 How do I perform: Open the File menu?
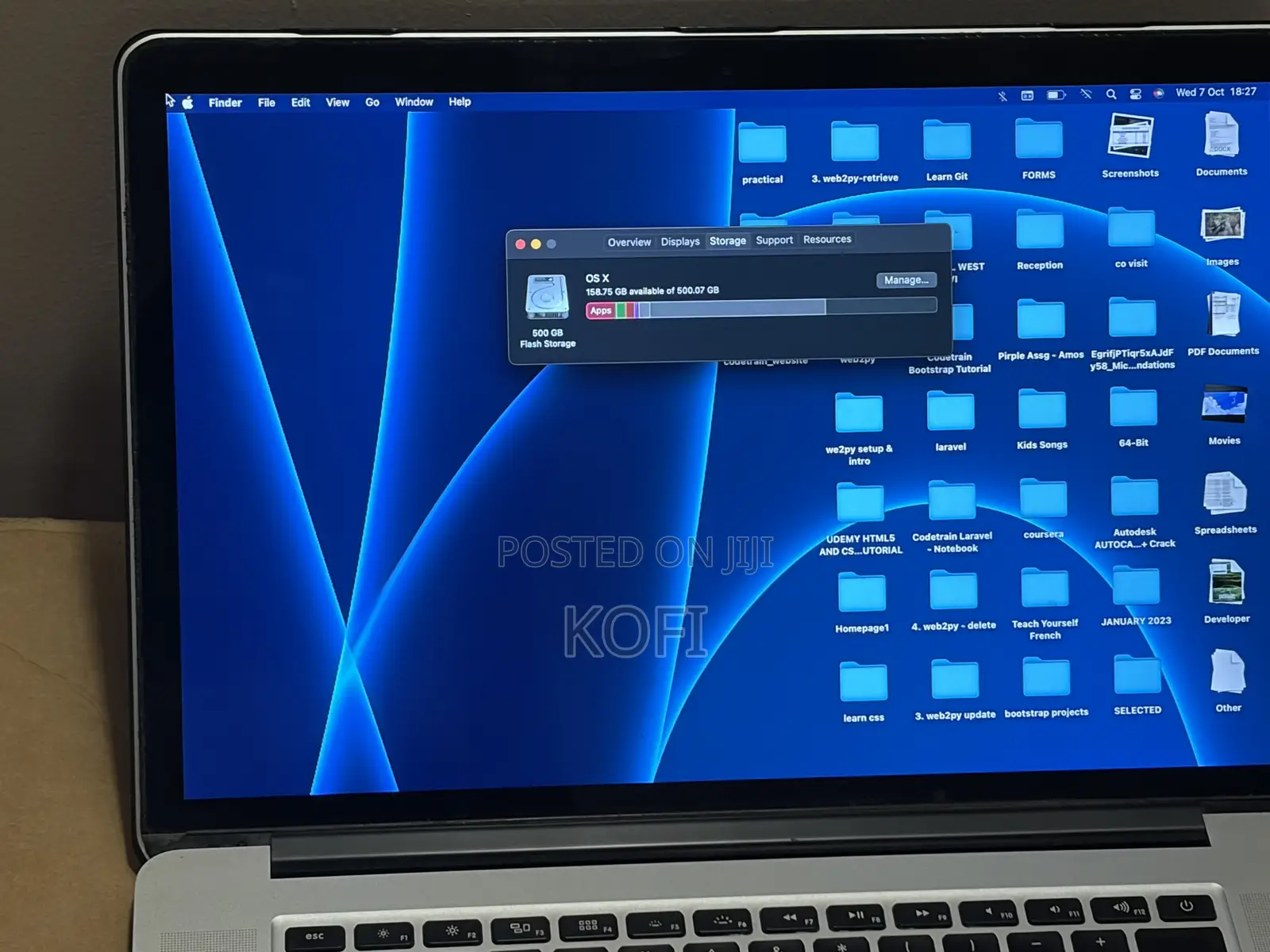click(x=267, y=102)
